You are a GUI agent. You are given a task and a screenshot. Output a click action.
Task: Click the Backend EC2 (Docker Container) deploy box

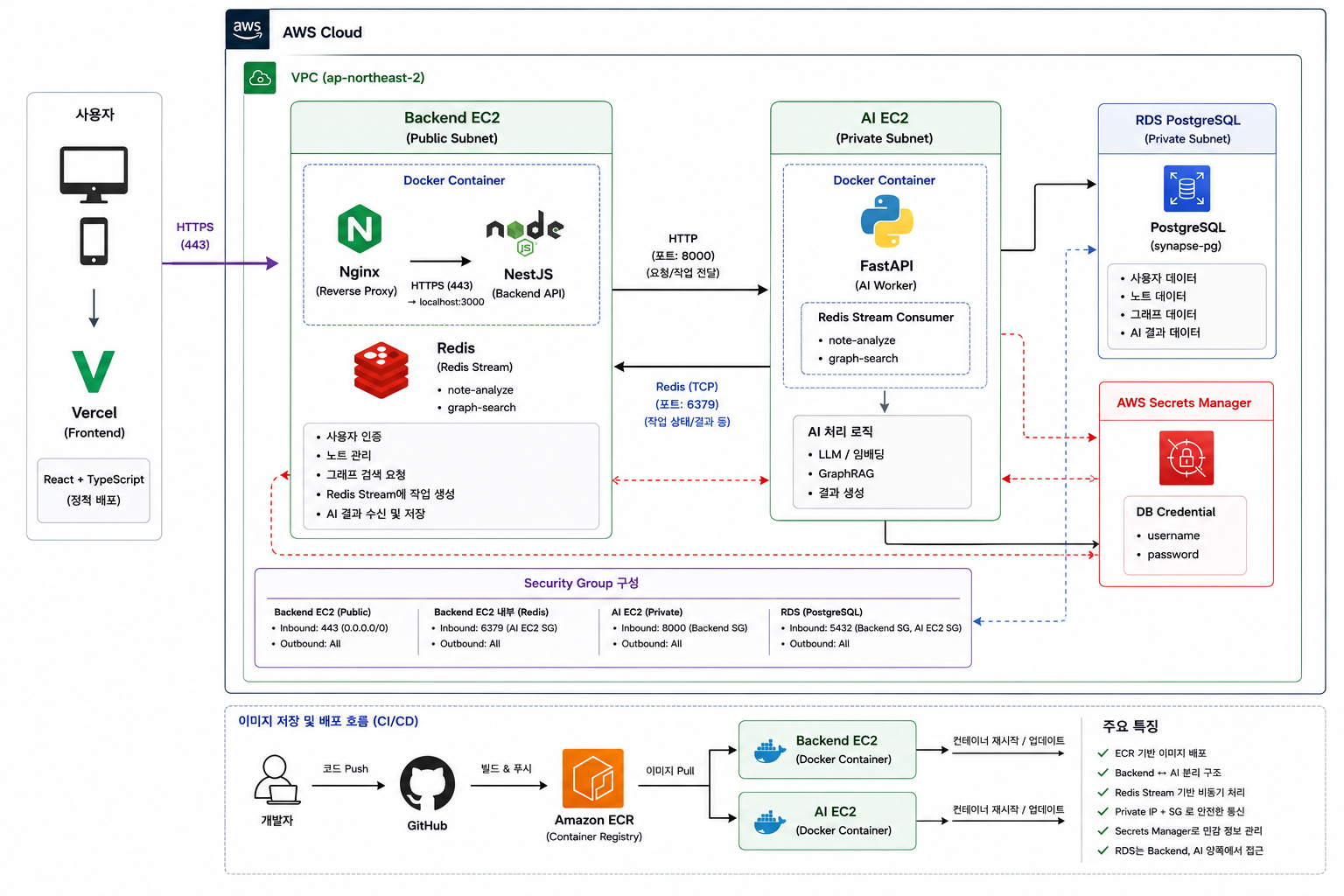[828, 750]
